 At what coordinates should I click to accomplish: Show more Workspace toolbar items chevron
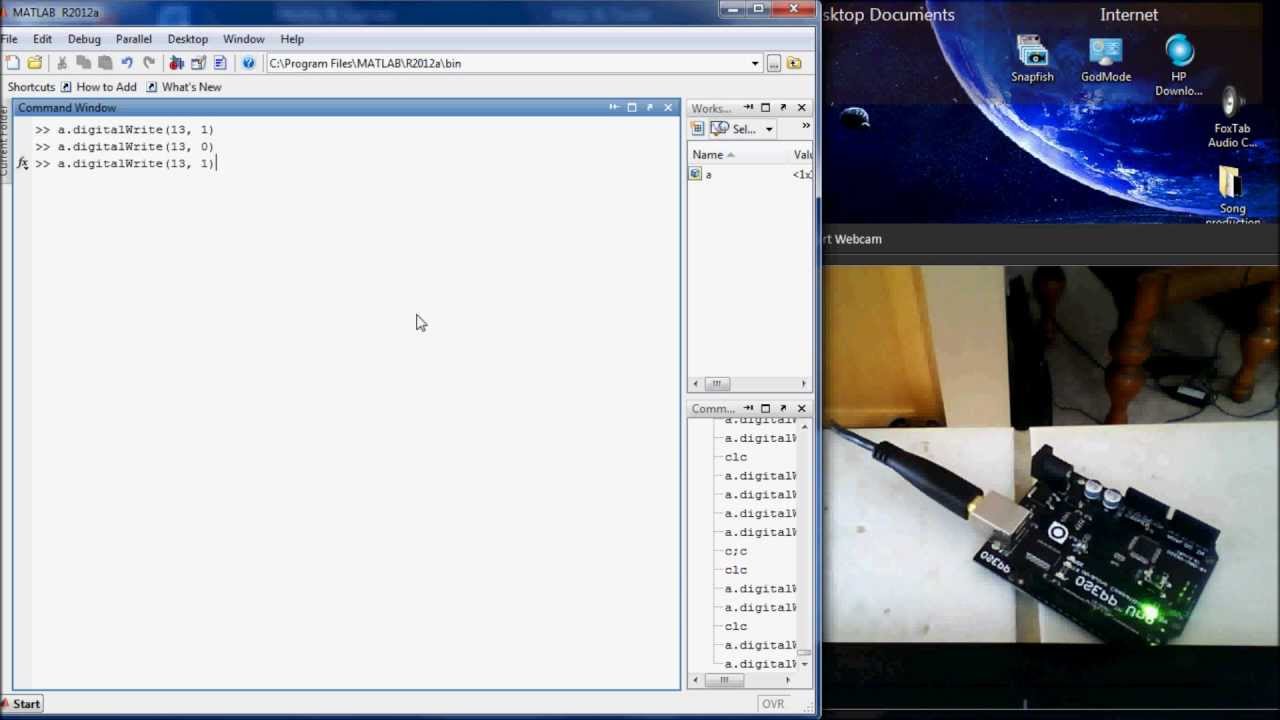[x=805, y=127]
